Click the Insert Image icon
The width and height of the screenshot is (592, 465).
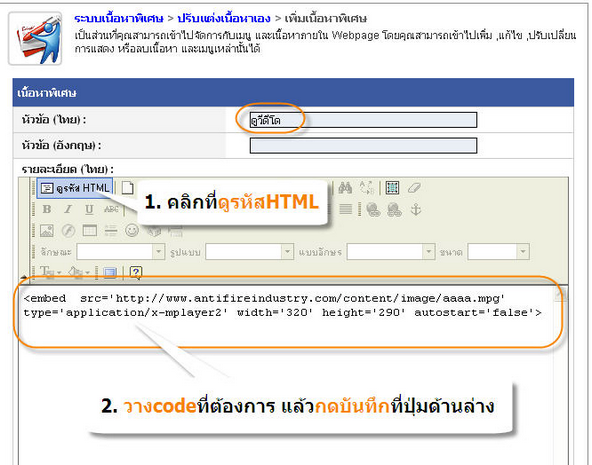pos(47,230)
